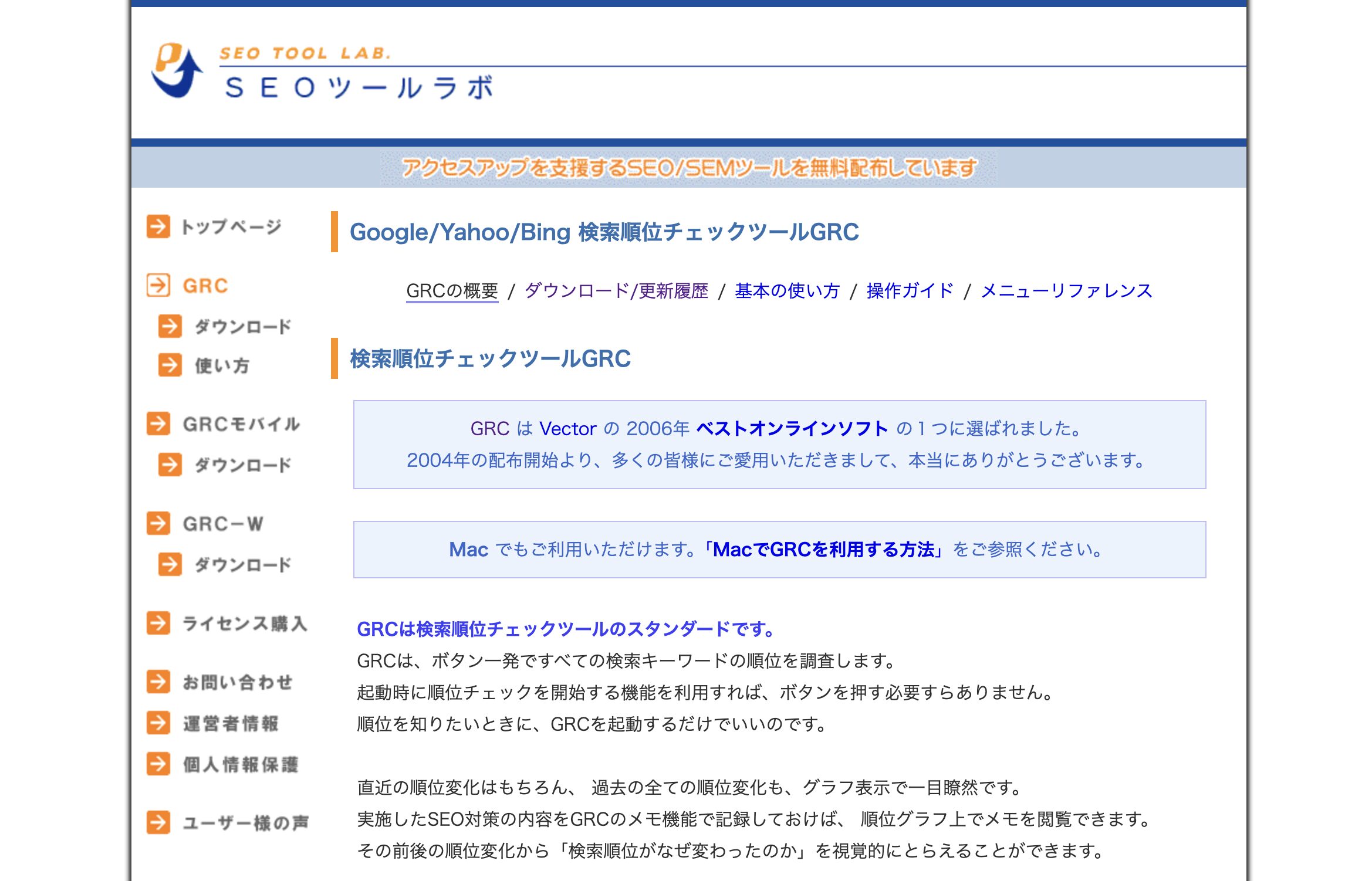Image resolution: width=1372 pixels, height=881 pixels.
Task: Click the outlined arrow icon beside GRC
Action: click(x=158, y=286)
